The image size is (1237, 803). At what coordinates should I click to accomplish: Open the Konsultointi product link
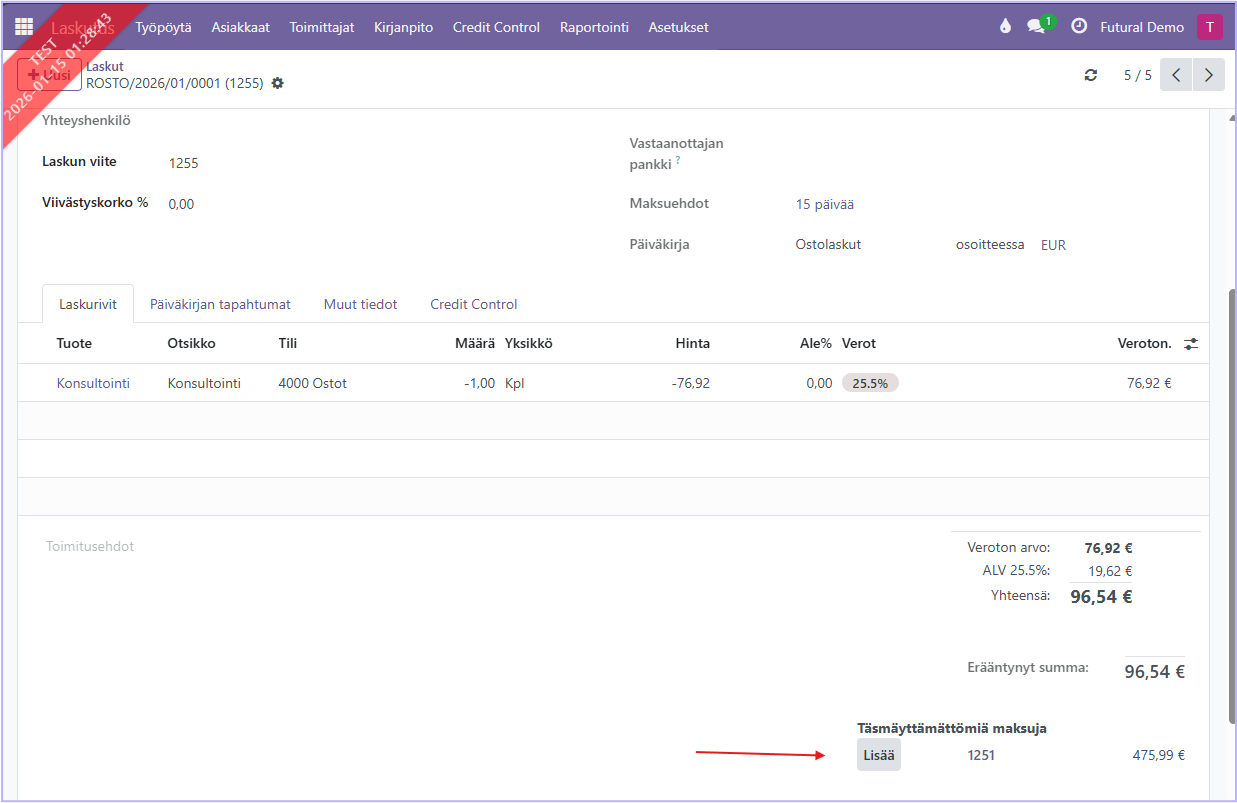(x=93, y=383)
